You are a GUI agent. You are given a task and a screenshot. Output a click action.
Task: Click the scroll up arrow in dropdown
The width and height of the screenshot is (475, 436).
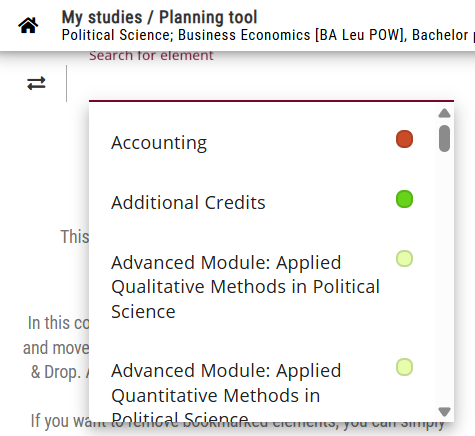coord(444,113)
